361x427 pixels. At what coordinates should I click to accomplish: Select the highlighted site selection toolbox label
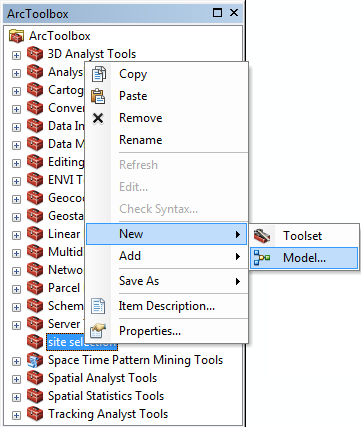(x=82, y=342)
